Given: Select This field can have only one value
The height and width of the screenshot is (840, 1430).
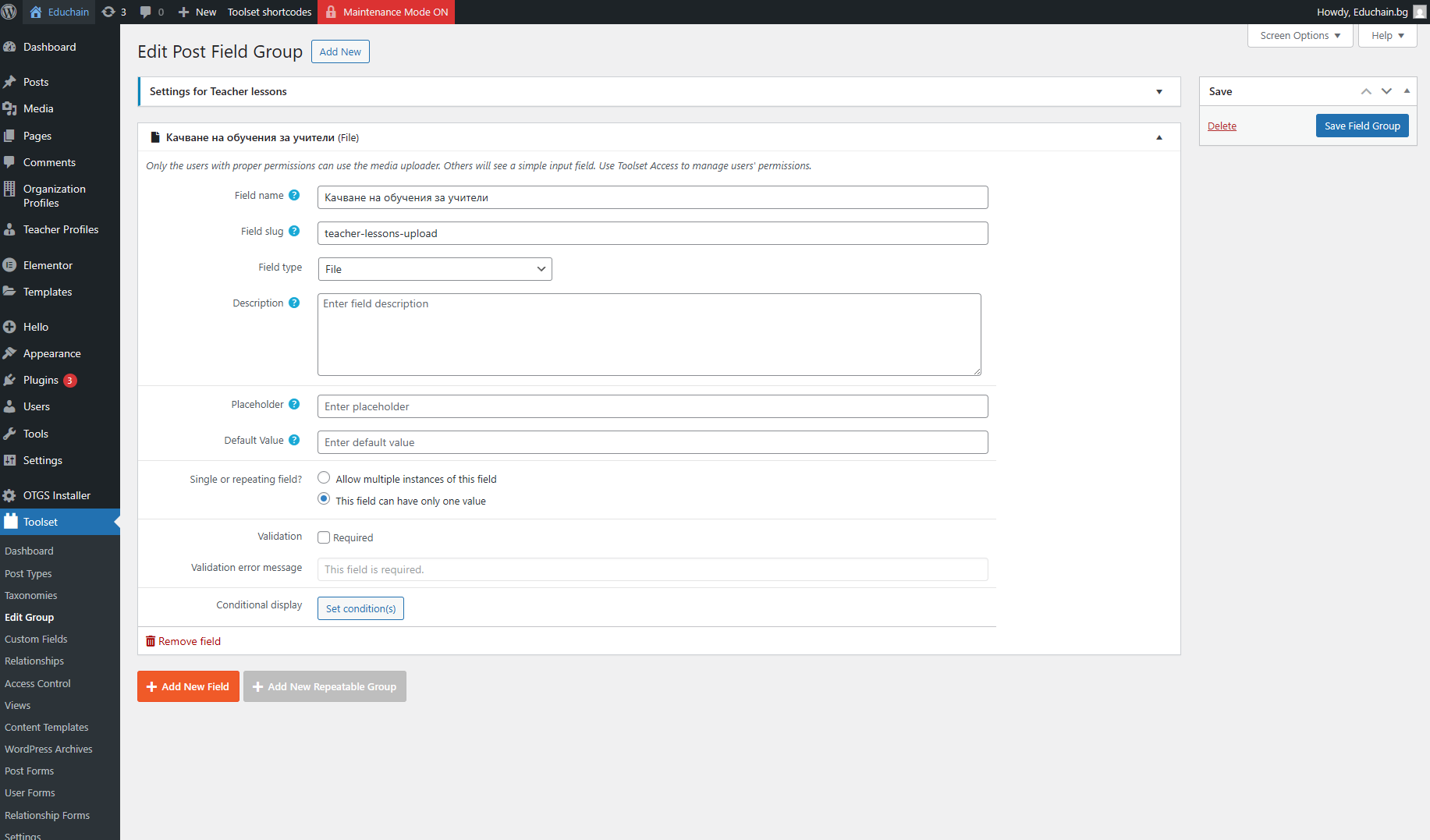Looking at the screenshot, I should (324, 499).
